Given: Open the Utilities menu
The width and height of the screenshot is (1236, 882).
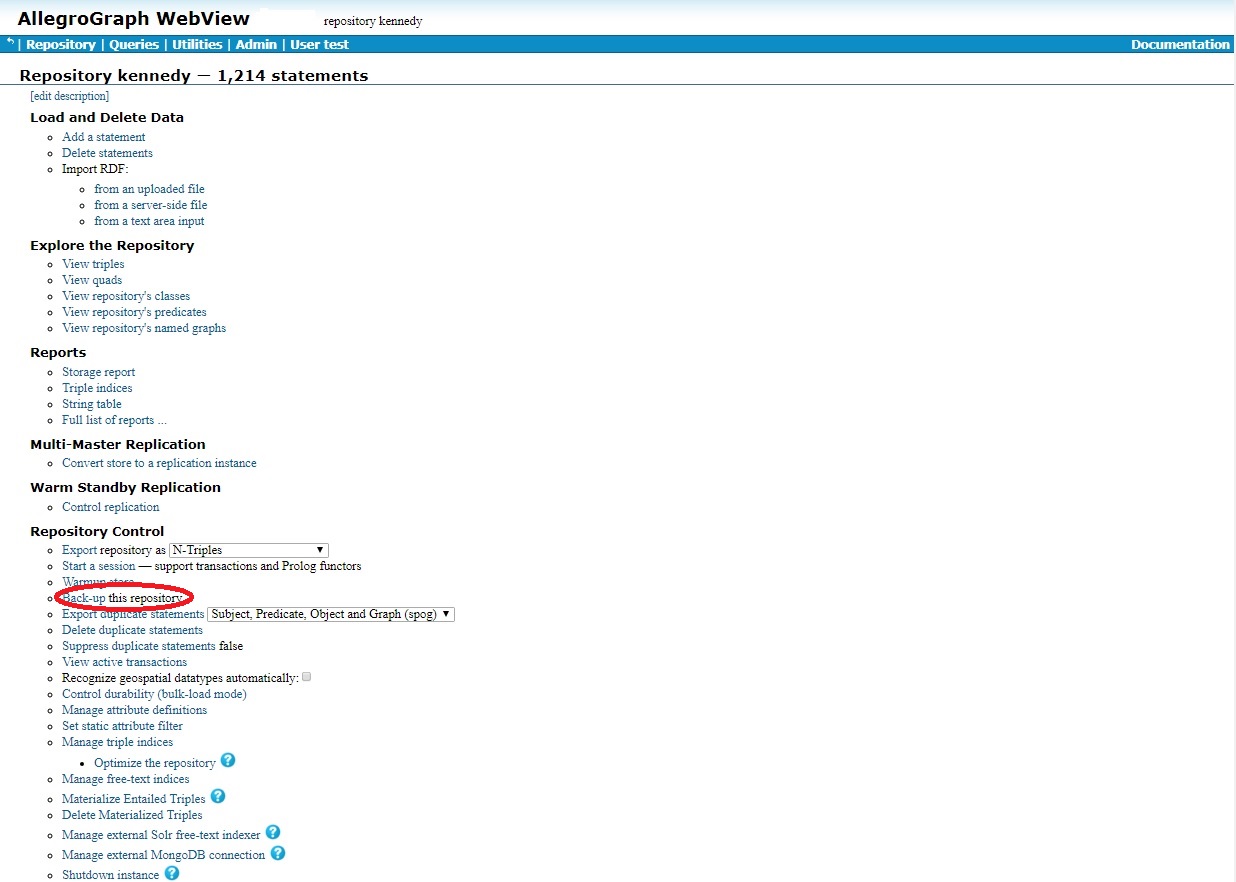Looking at the screenshot, I should (x=197, y=44).
